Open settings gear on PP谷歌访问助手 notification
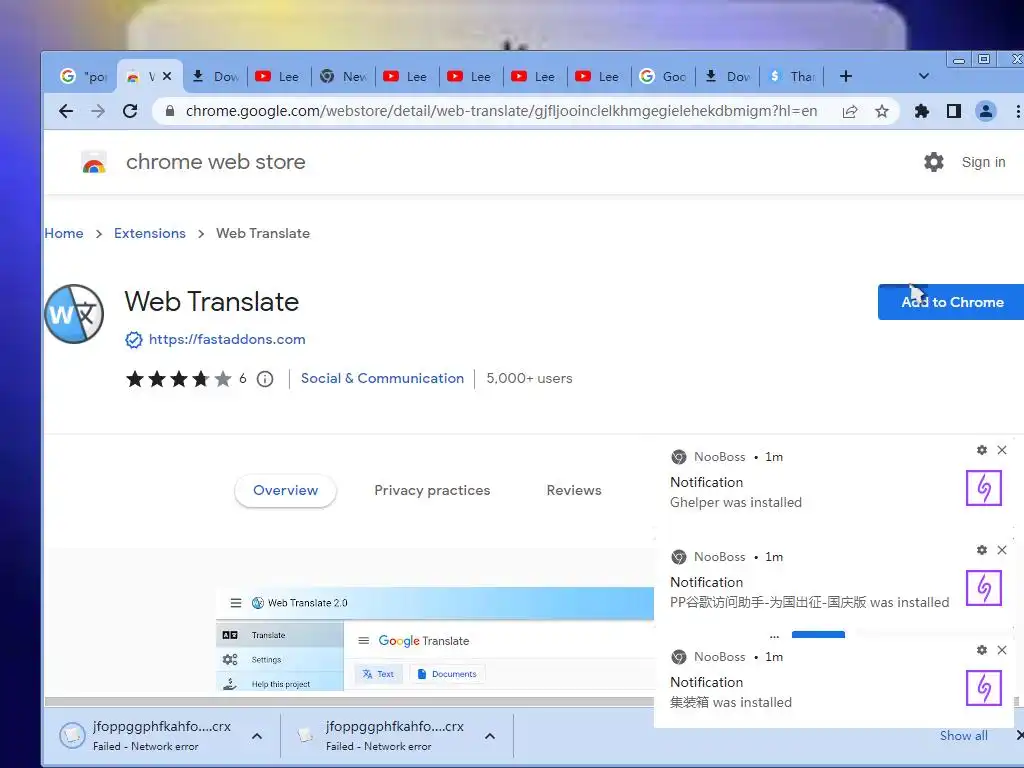This screenshot has height=768, width=1024. (982, 550)
